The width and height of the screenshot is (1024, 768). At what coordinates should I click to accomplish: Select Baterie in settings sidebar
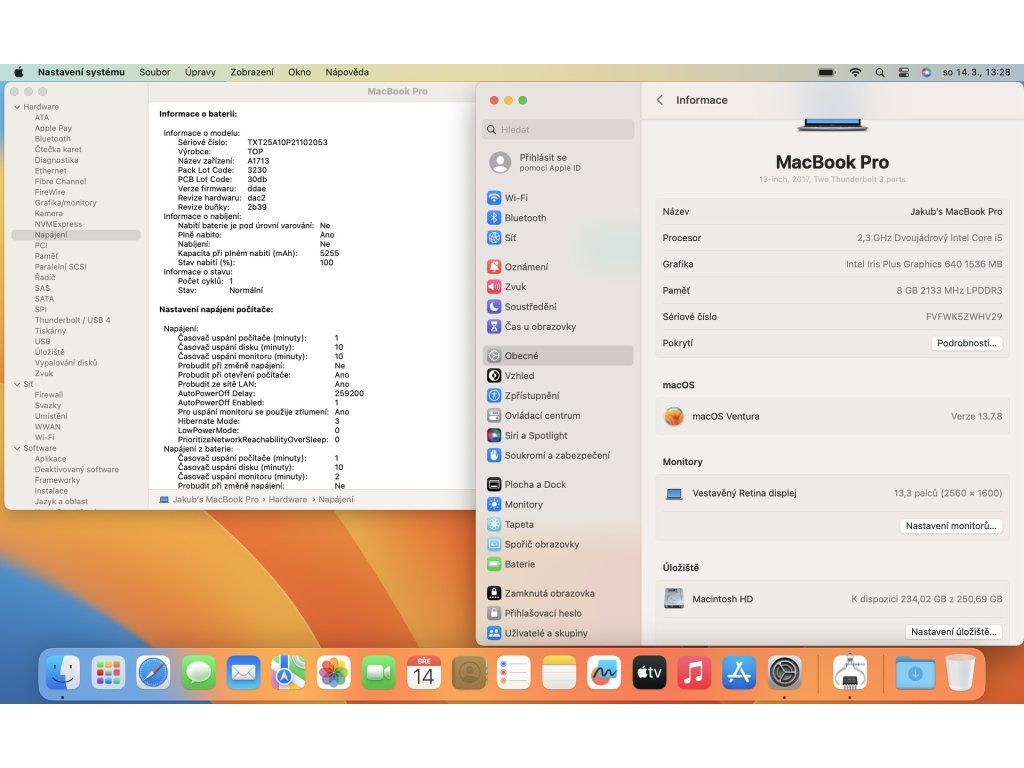(519, 564)
